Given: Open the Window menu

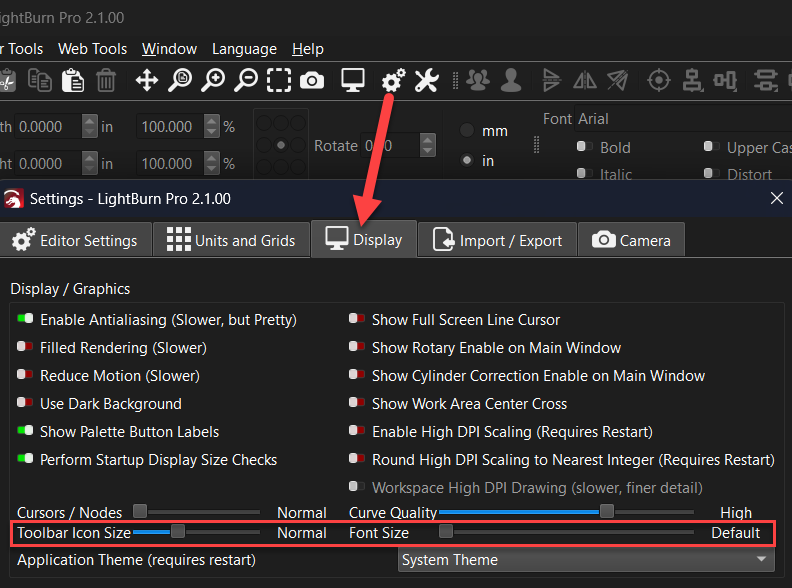Looking at the screenshot, I should 169,49.
